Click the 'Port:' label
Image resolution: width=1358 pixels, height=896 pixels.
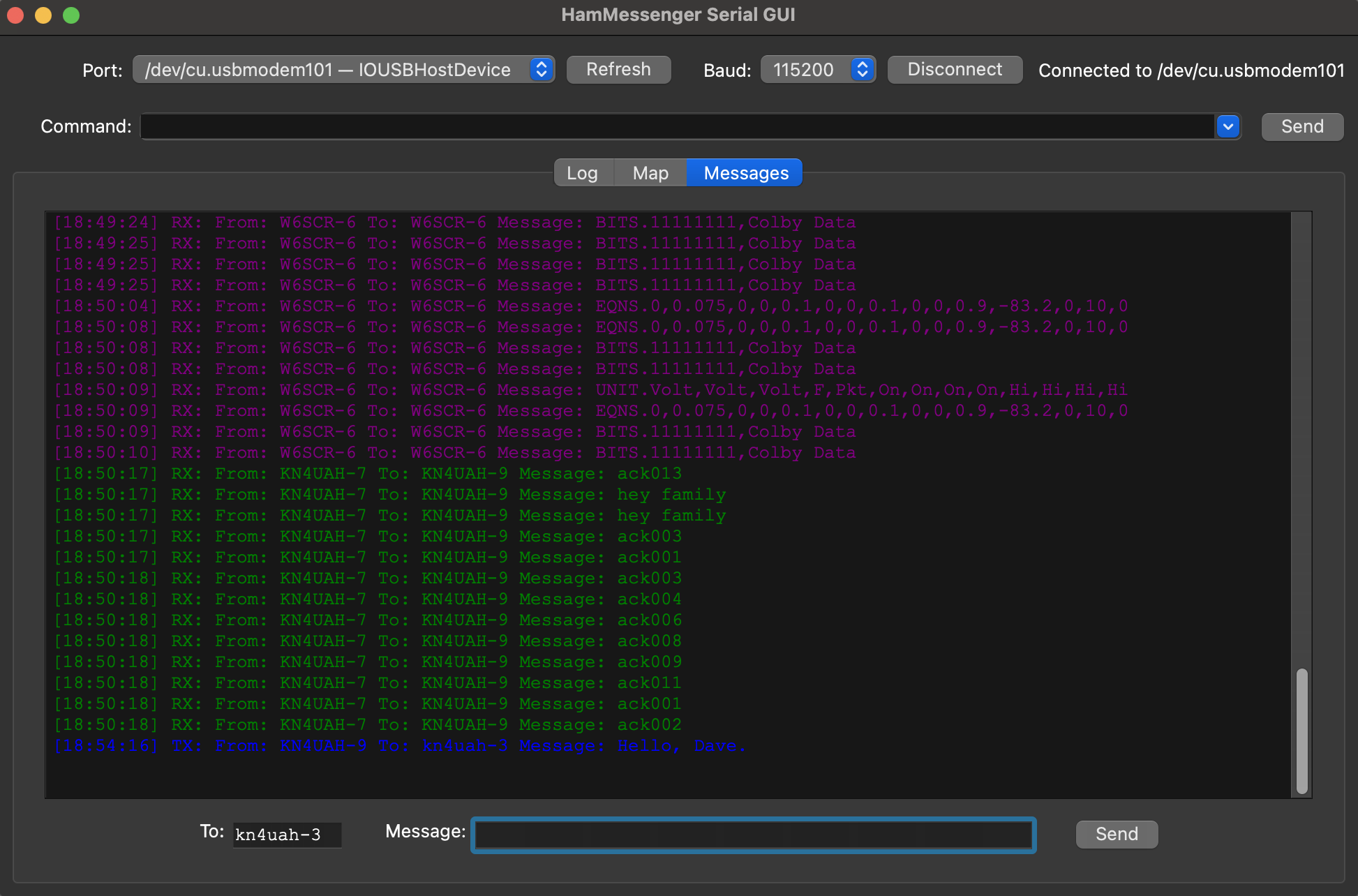click(102, 70)
